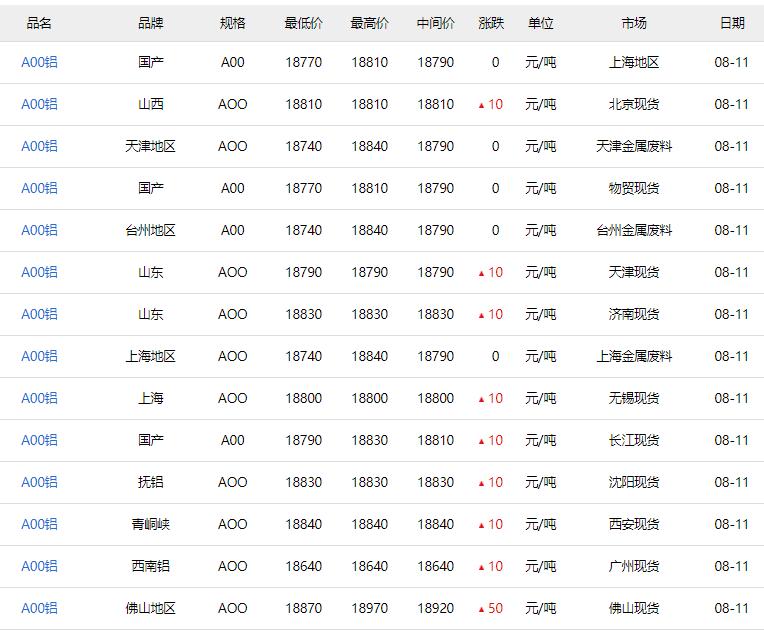Follow the A00铝 link for 西南铝
This screenshot has width=764, height=635.
(40, 566)
